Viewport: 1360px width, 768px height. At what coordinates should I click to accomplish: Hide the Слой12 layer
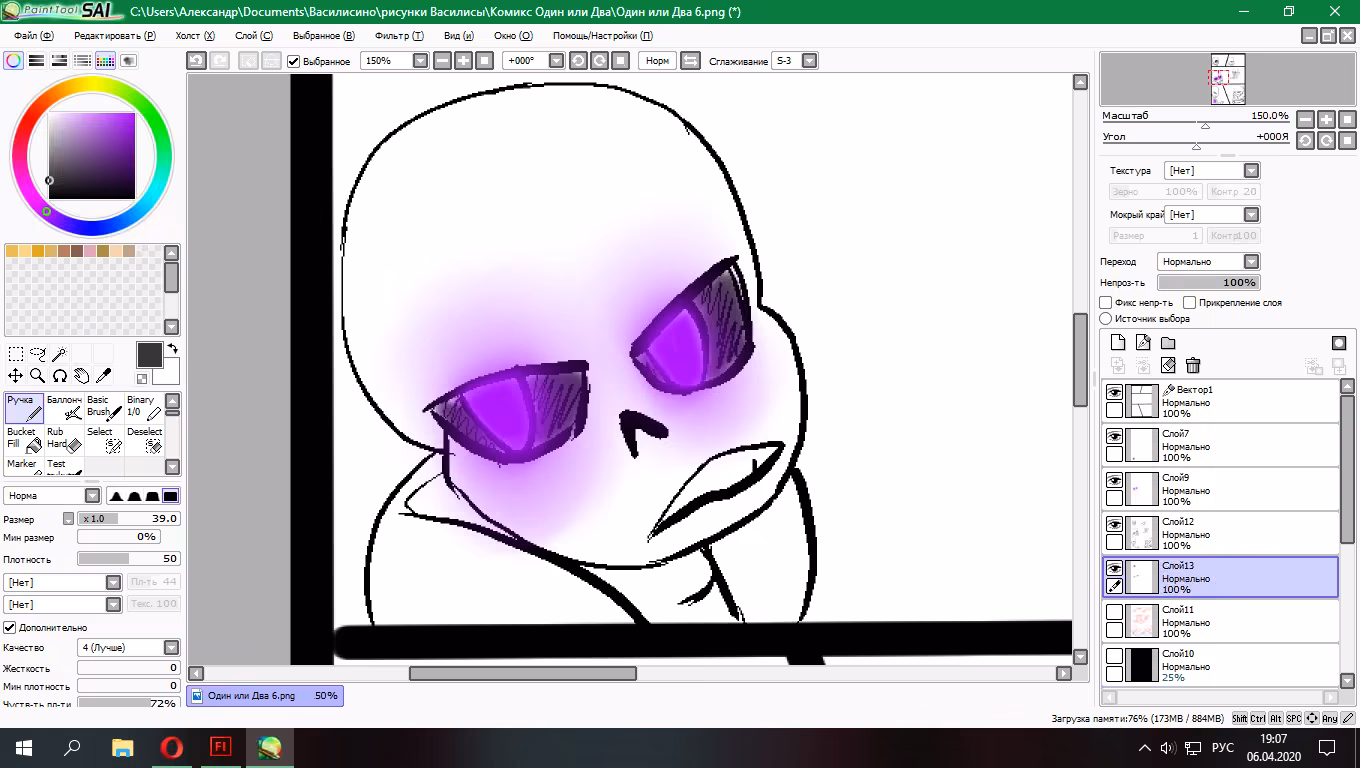point(1114,526)
